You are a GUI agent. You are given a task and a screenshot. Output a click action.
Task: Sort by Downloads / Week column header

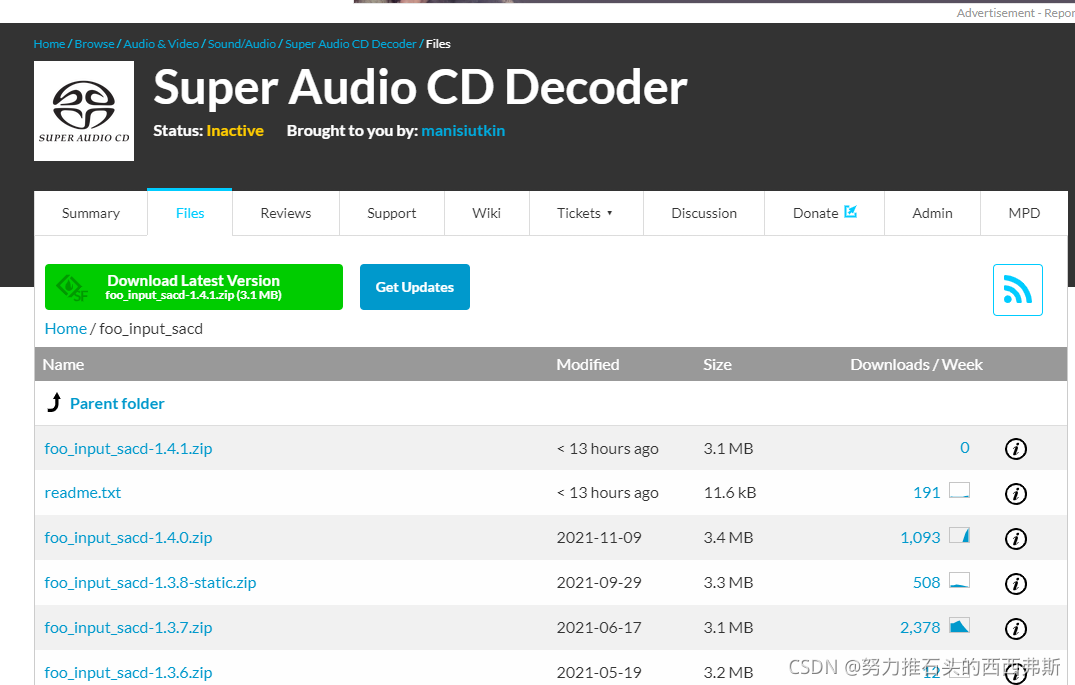click(917, 365)
